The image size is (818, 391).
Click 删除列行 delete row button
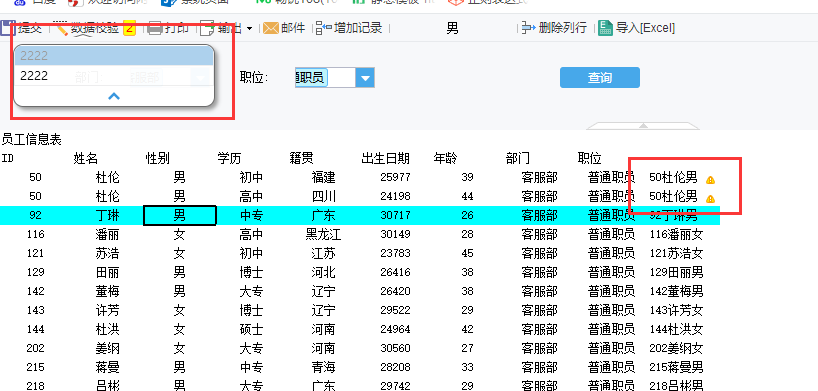pos(554,28)
